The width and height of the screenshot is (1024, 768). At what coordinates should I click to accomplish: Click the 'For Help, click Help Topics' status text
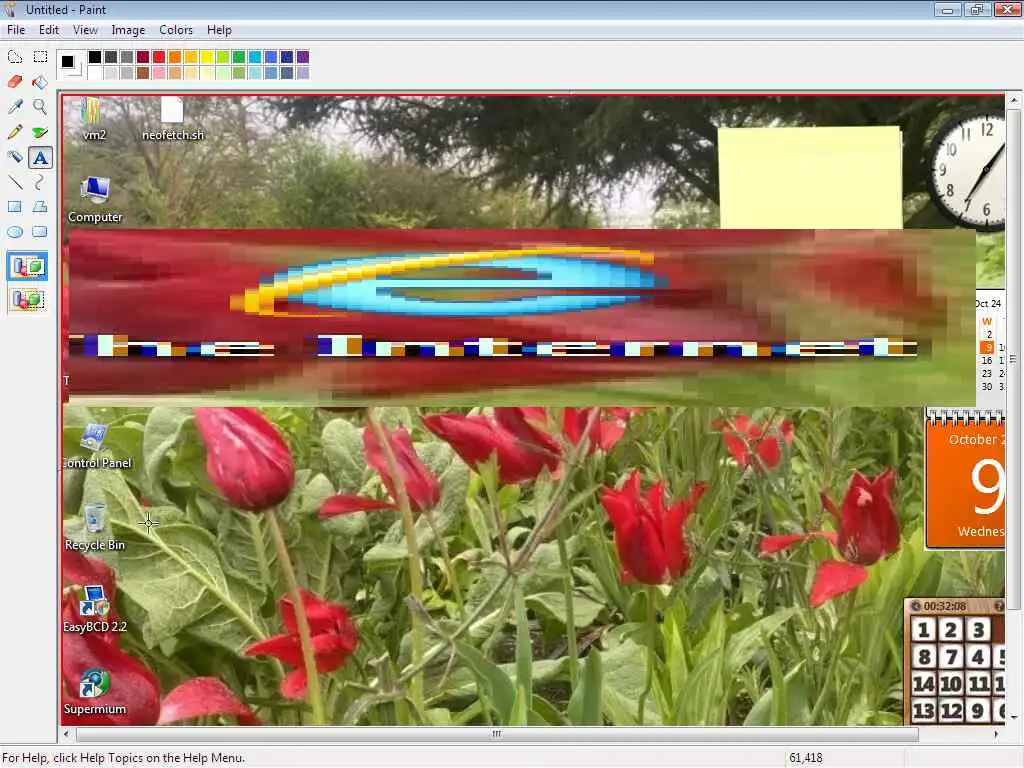[x=123, y=758]
